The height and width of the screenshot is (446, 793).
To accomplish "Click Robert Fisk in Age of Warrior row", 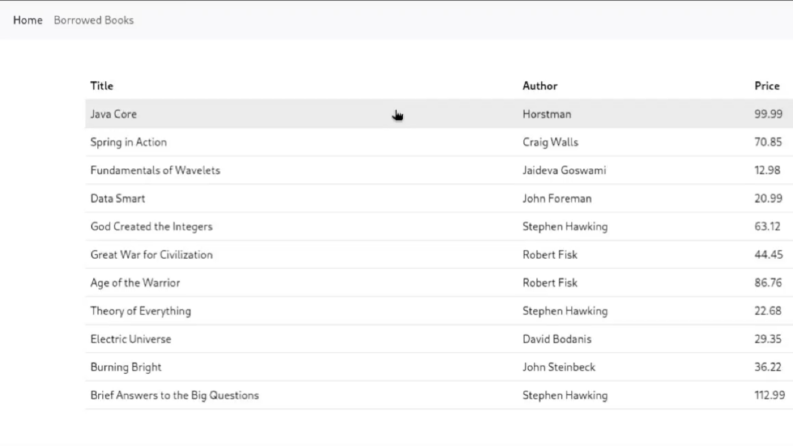I will tap(550, 283).
